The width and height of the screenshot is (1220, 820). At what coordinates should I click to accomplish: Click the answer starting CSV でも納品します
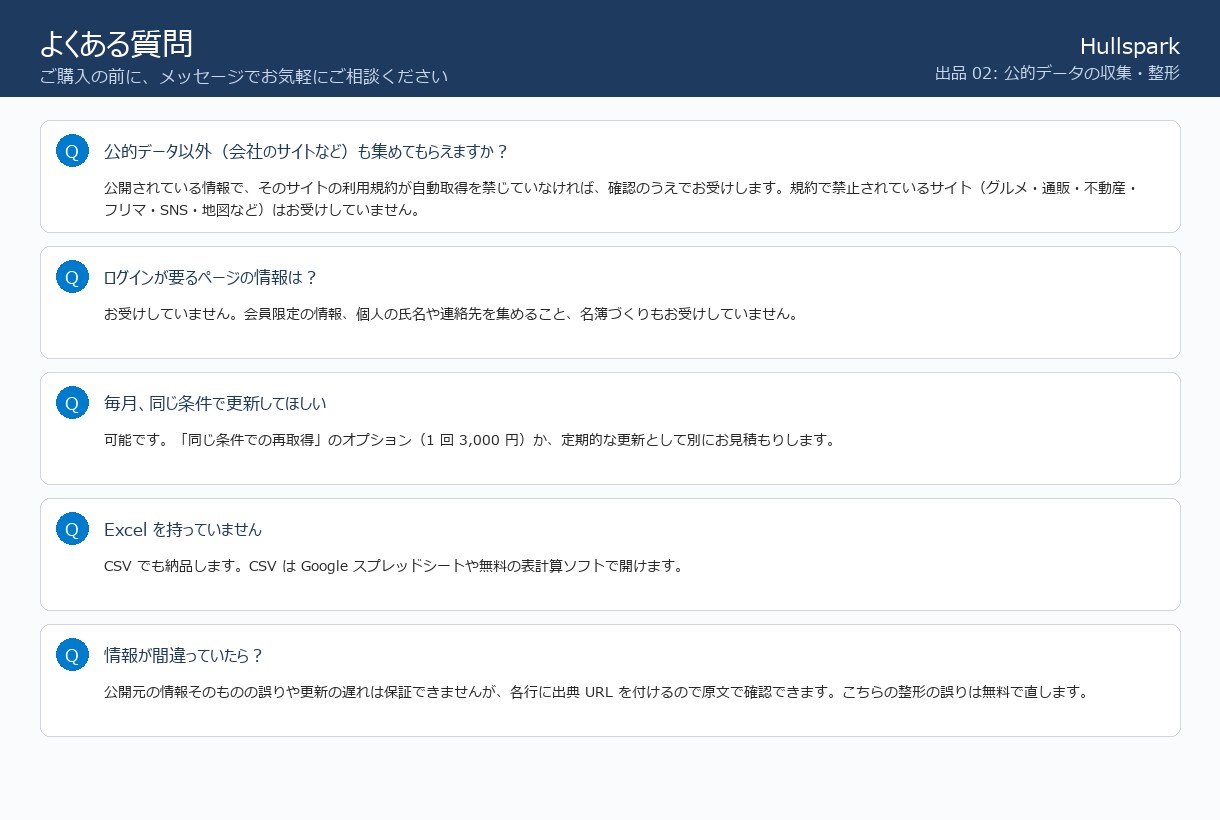(394, 566)
